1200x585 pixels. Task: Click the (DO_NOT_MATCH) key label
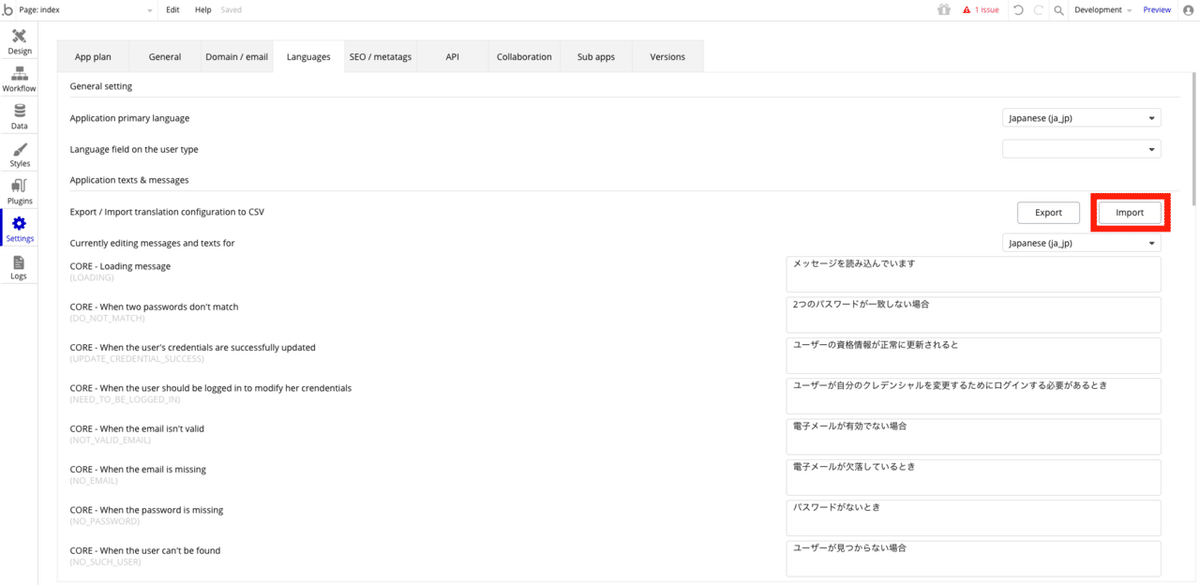[107, 318]
